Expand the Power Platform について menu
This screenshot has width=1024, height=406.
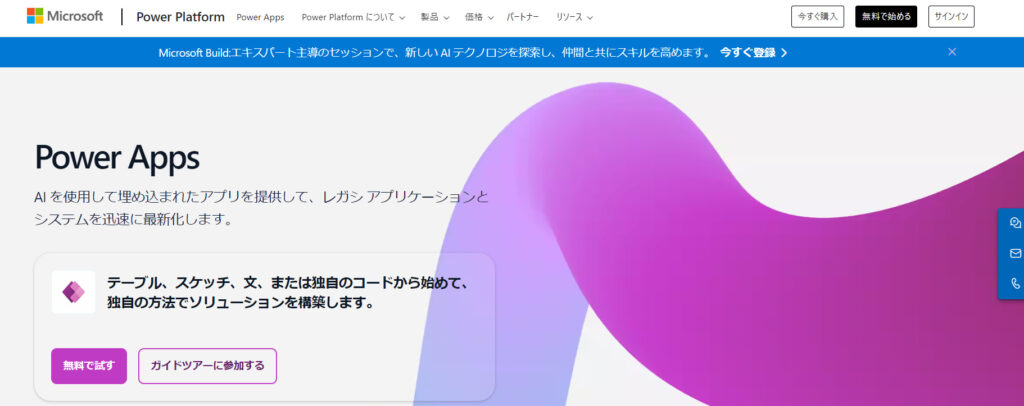[353, 17]
